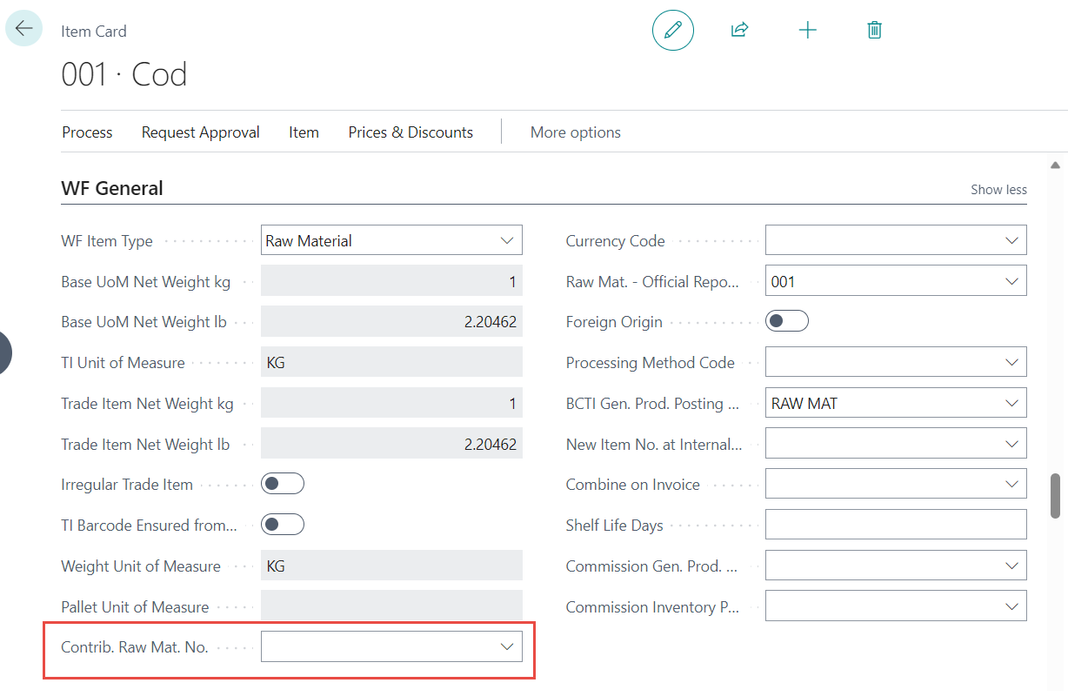Click the scroll up arrow near Show less
Image resolution: width=1068 pixels, height=691 pixels.
(x=1055, y=165)
